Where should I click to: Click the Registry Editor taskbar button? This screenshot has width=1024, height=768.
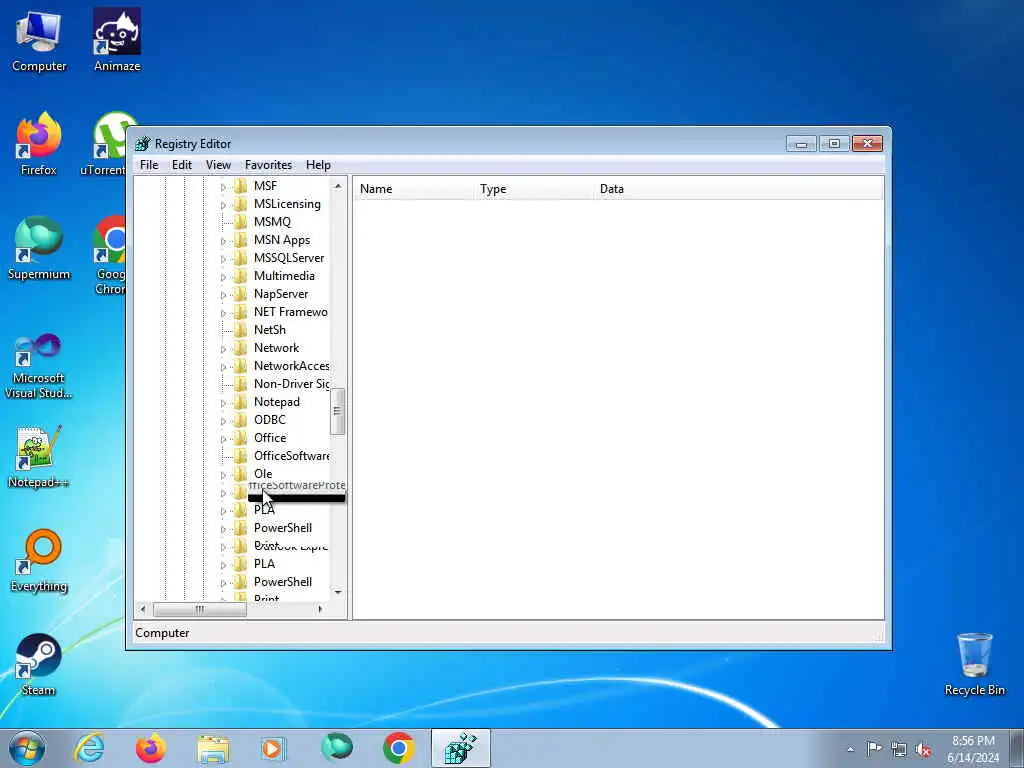click(460, 748)
